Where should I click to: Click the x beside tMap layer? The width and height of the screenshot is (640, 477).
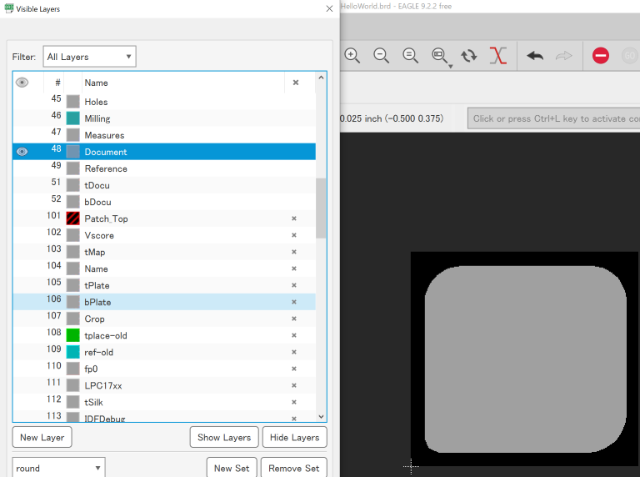(x=294, y=252)
